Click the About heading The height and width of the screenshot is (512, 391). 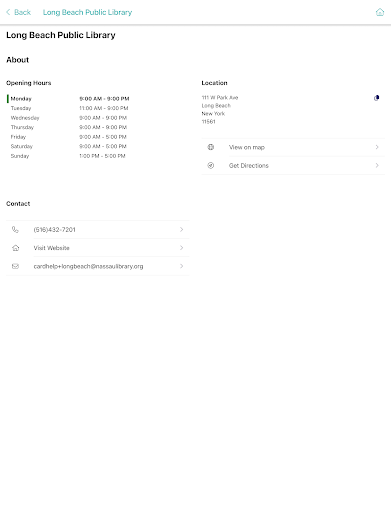18,60
